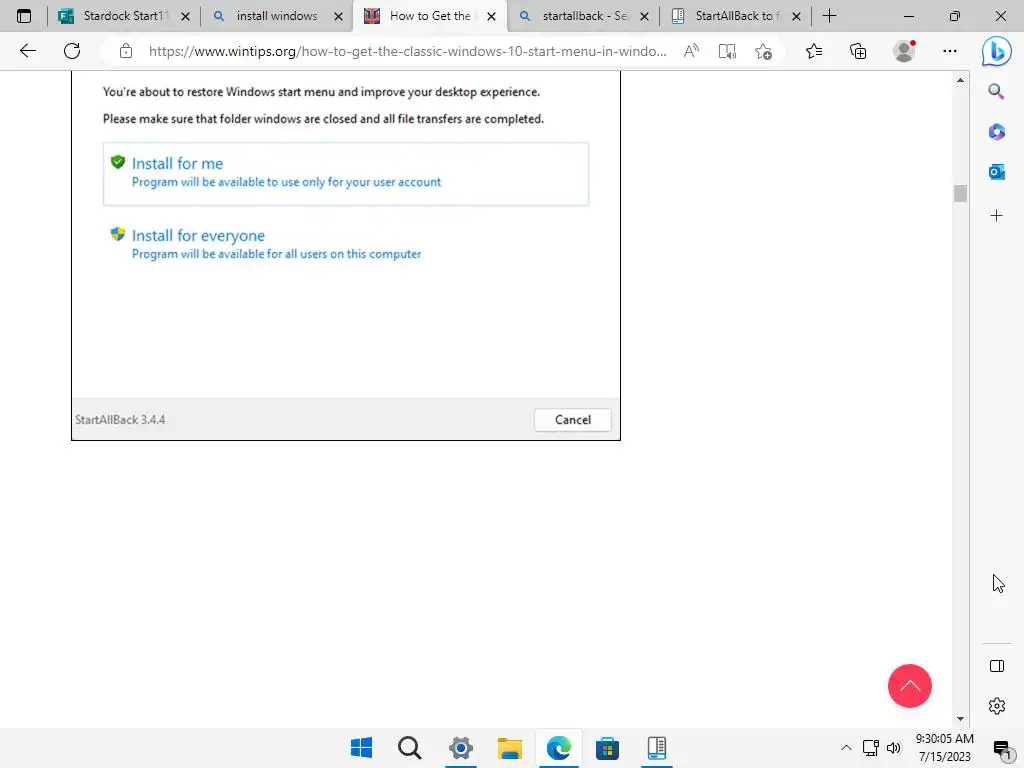Choose Install for everyone option
Viewport: 1024px width, 768px height.
345,244
